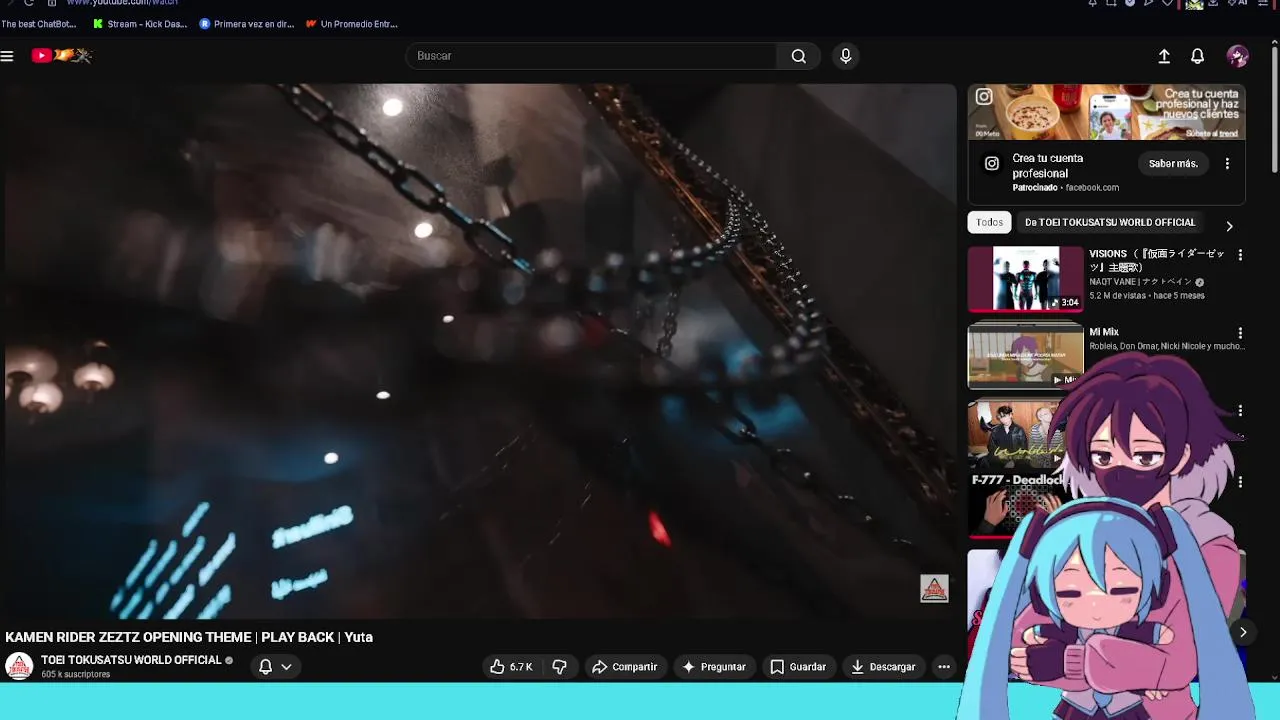Open the ad options three-dot menu
The height and width of the screenshot is (720, 1280).
(1227, 164)
